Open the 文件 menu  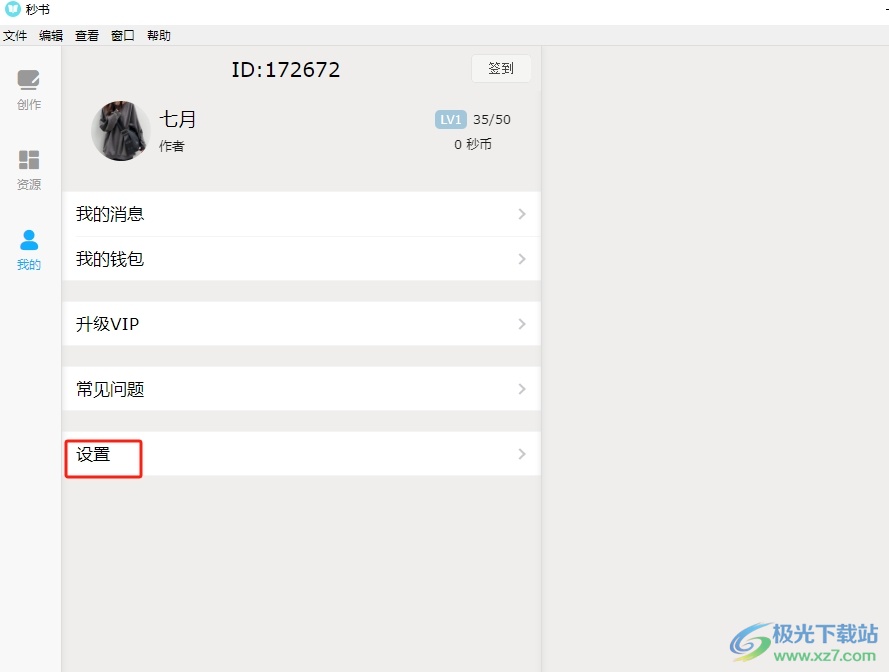coord(15,36)
